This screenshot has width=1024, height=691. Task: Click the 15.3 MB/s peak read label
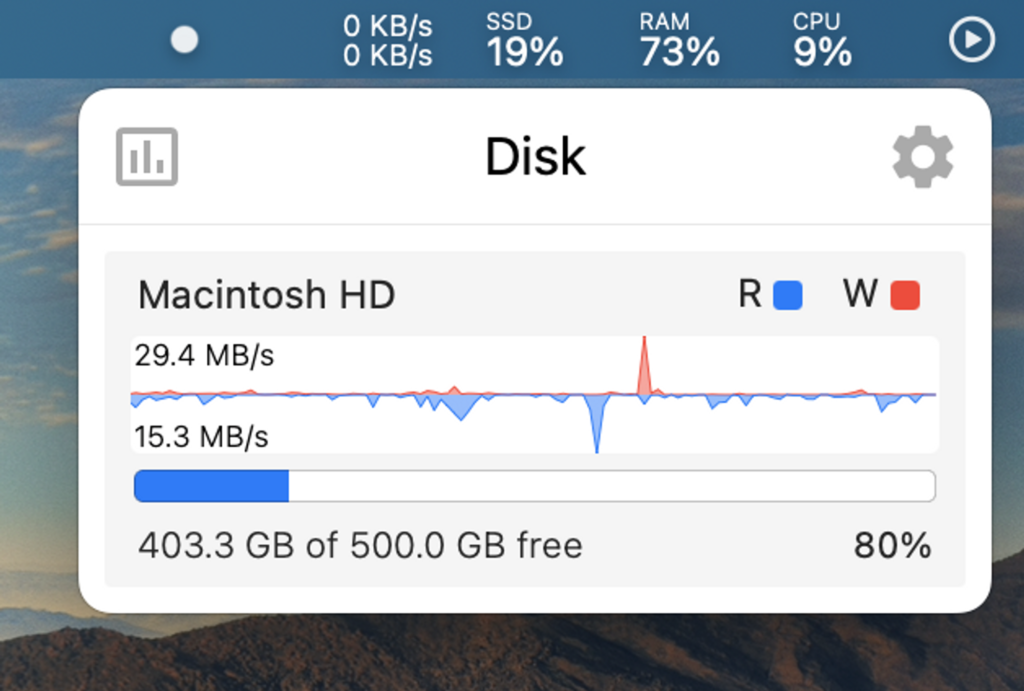(201, 437)
